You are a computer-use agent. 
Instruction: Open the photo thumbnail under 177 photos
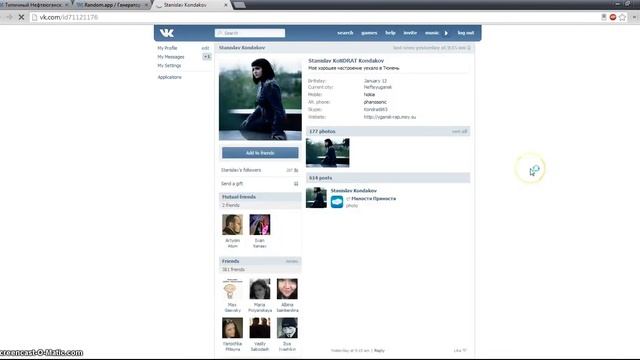tap(328, 153)
